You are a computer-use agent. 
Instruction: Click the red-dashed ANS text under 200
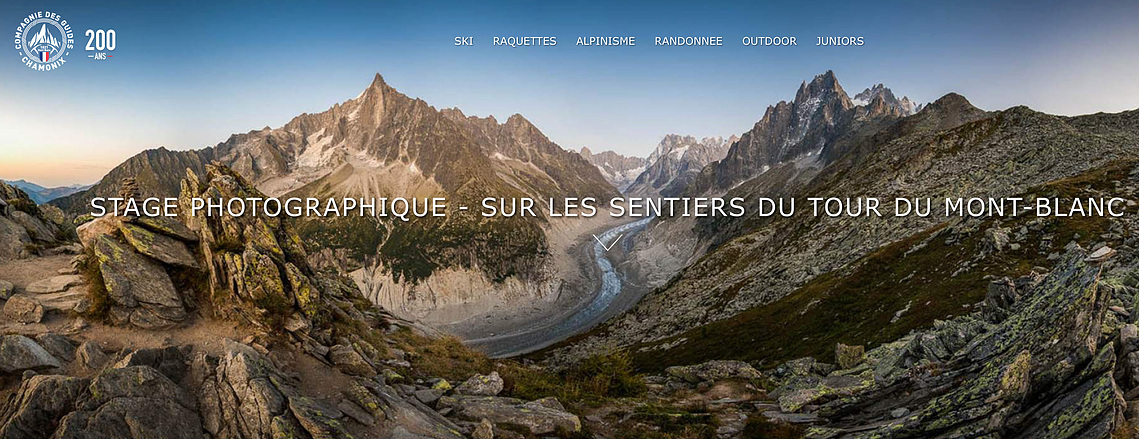[100, 56]
